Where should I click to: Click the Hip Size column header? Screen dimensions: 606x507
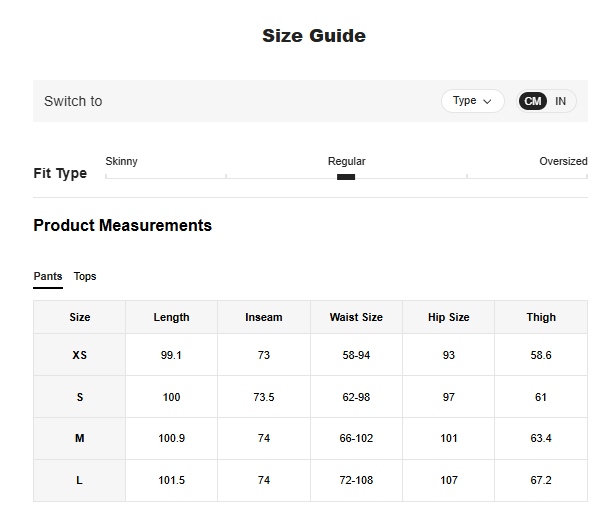[448, 317]
